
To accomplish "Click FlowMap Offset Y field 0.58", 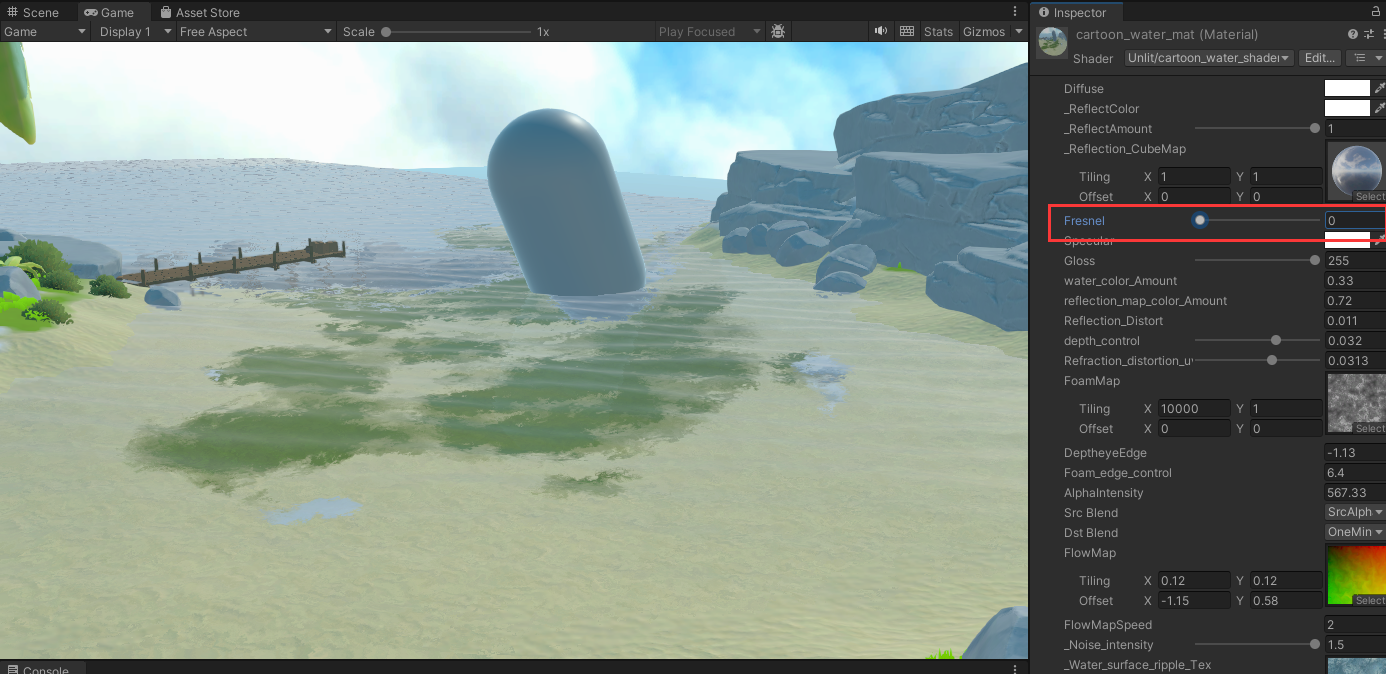I will 1286,600.
